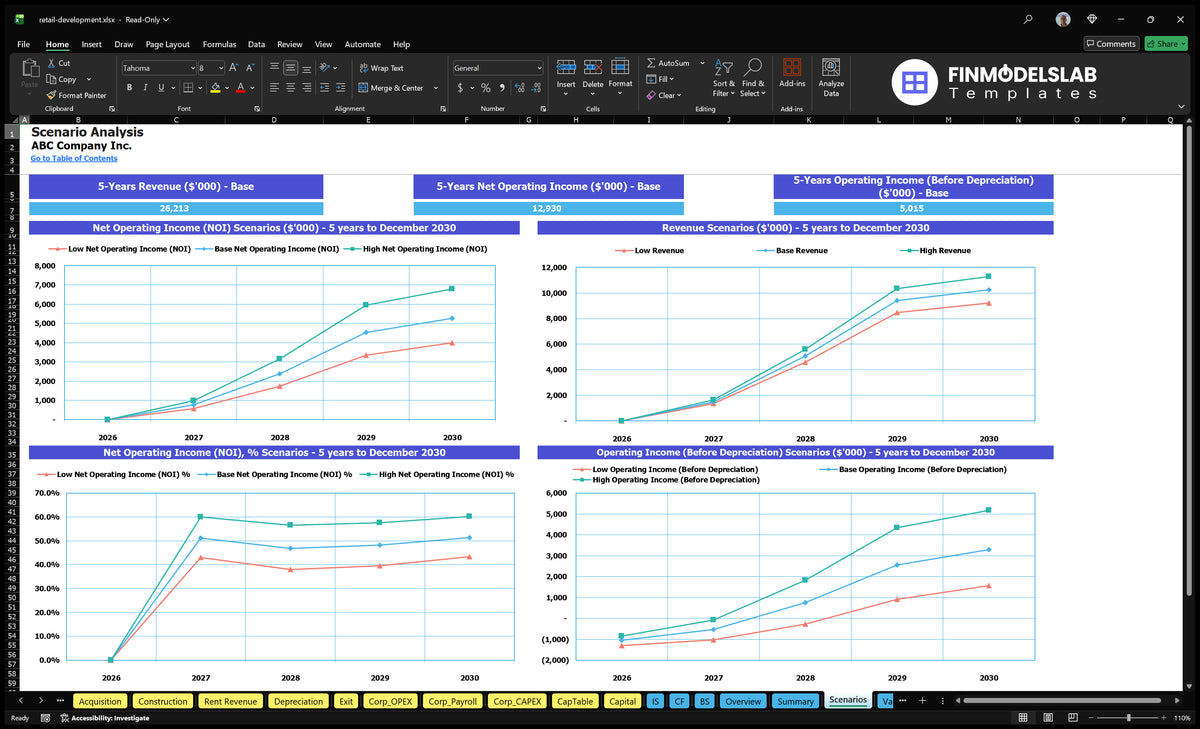The height and width of the screenshot is (729, 1200).
Task: Click the Borders icon
Action: [x=188, y=88]
